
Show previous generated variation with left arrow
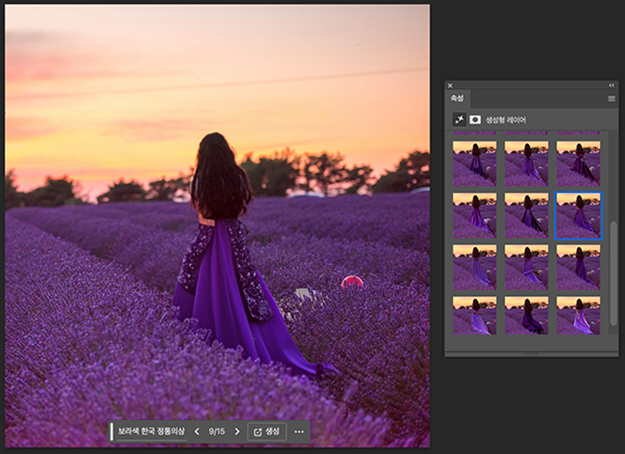tap(196, 432)
